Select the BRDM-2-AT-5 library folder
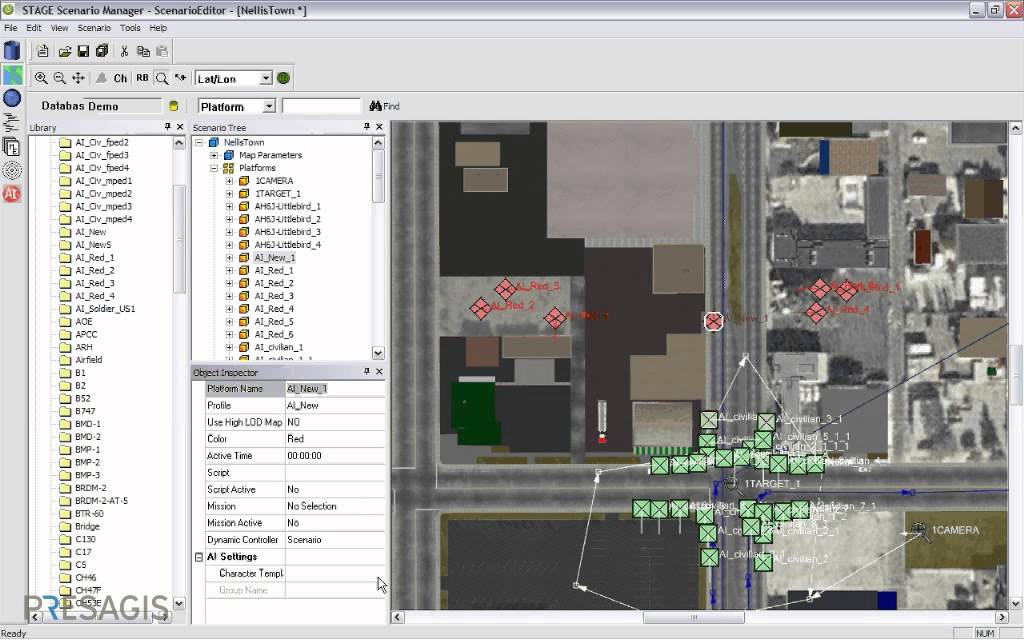This screenshot has height=640, width=1024. (101, 501)
